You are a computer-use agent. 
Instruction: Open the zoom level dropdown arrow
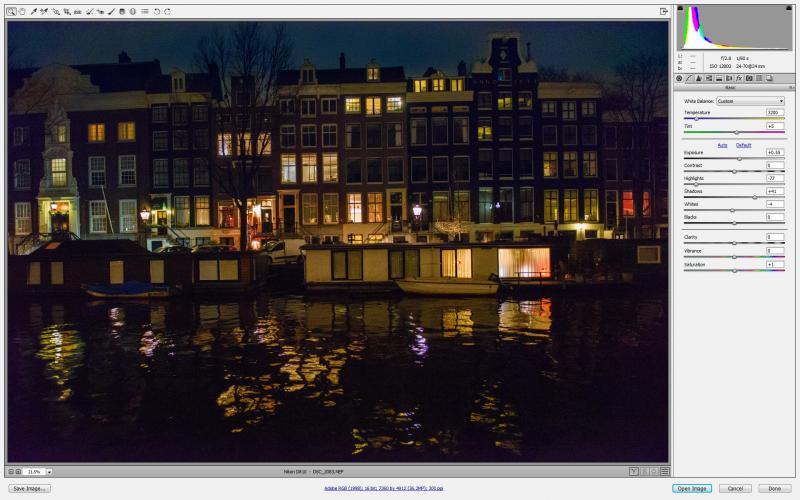(49, 472)
